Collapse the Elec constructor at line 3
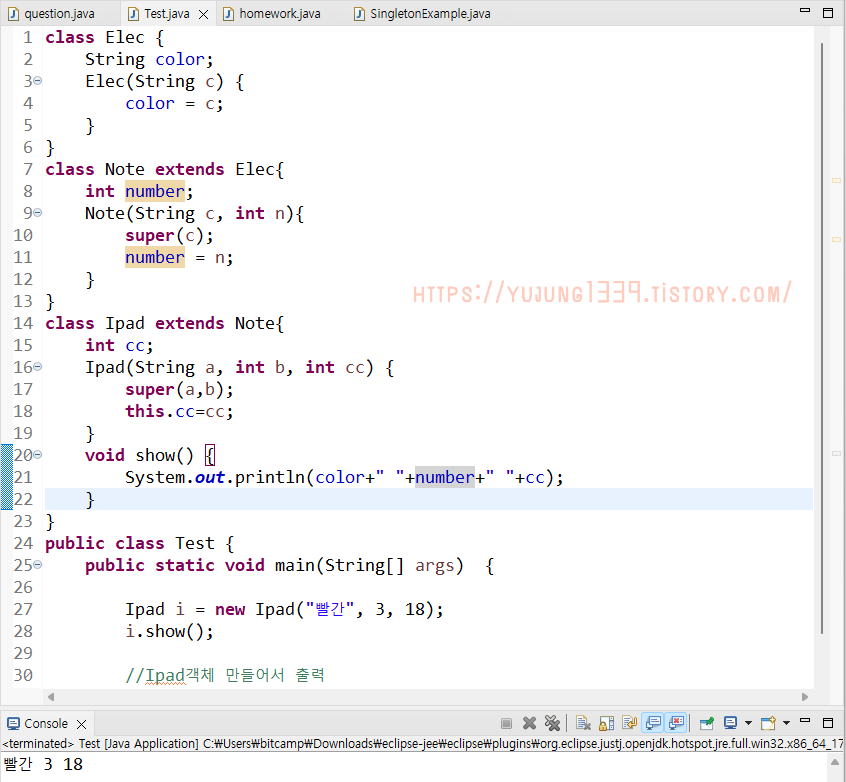 click(37, 81)
